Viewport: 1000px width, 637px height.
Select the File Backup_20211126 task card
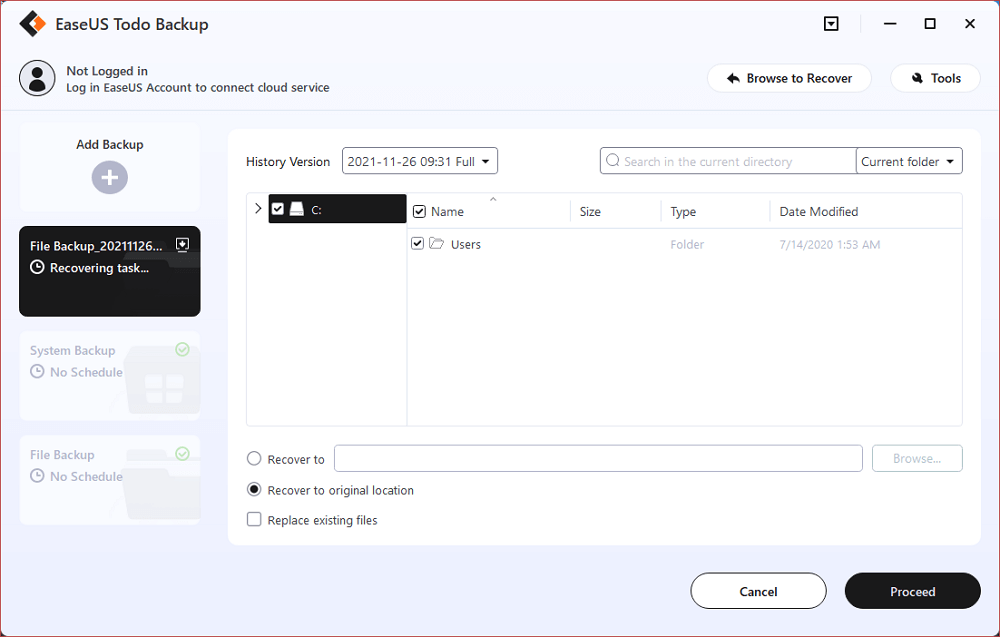pos(110,271)
